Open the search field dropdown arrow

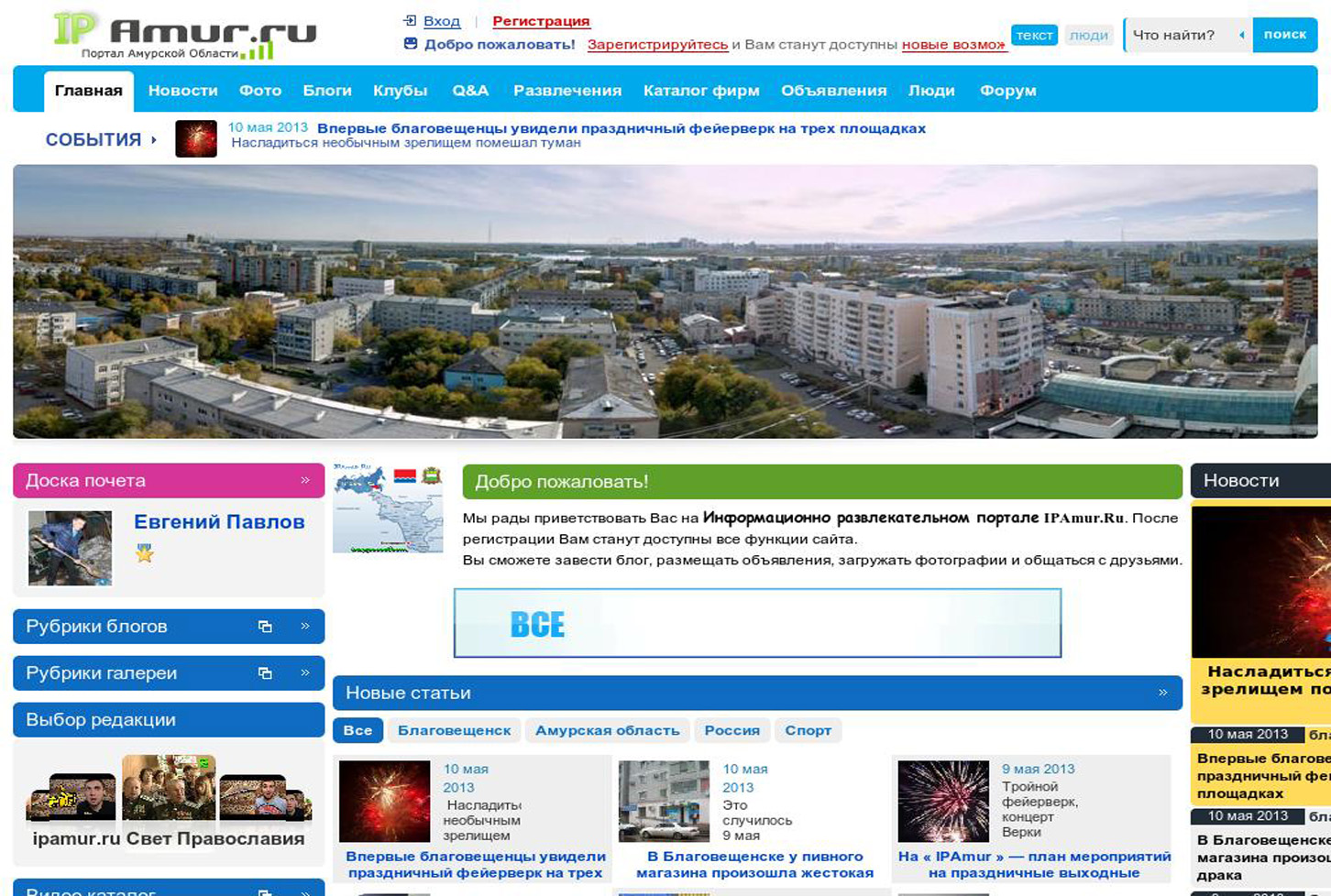point(1241,35)
